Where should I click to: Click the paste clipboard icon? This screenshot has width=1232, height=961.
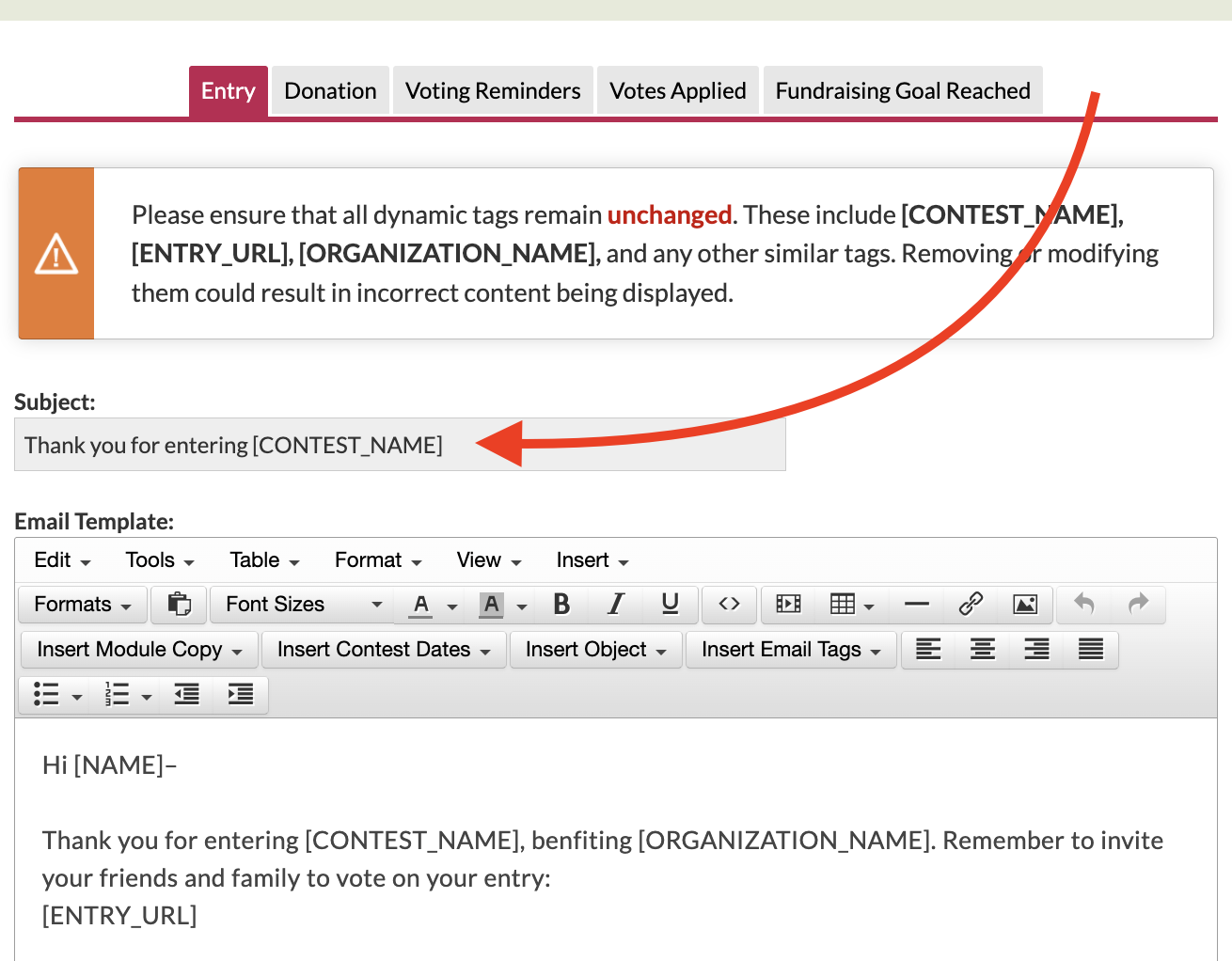179,605
